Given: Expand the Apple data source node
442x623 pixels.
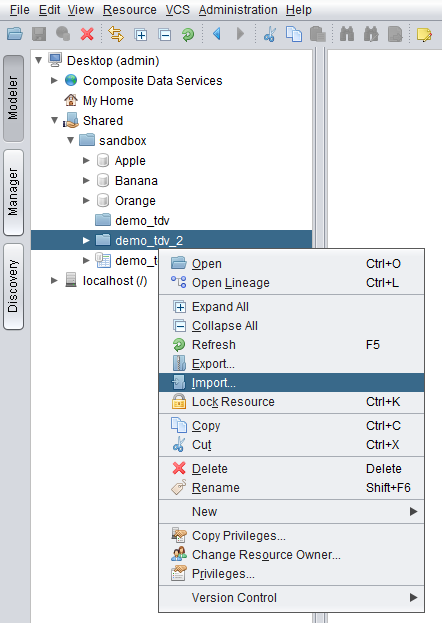Looking at the screenshot, I should [x=86, y=161].
